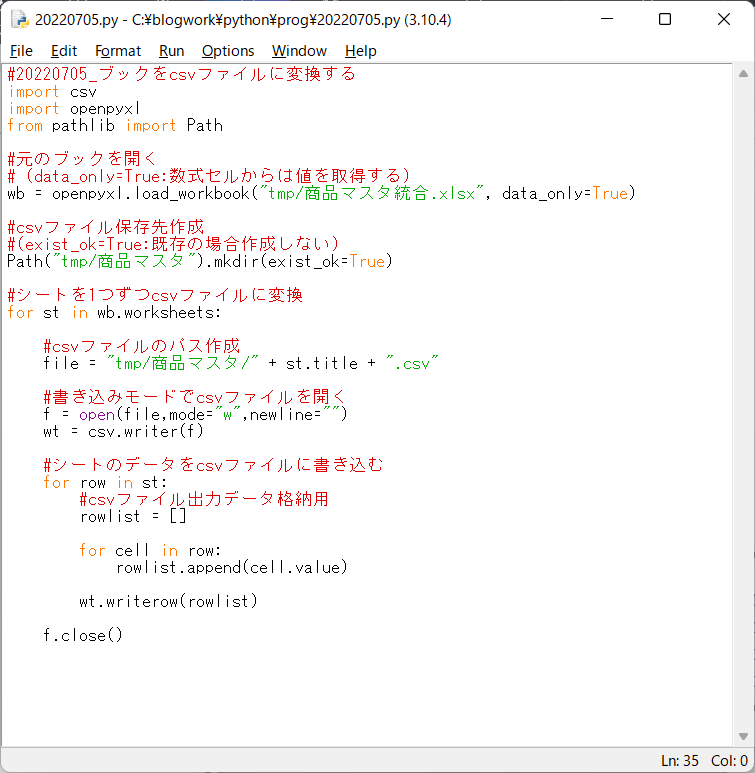The height and width of the screenshot is (773, 755).
Task: Click the '#csvファイル保存先作成' comment
Action: click(106, 227)
